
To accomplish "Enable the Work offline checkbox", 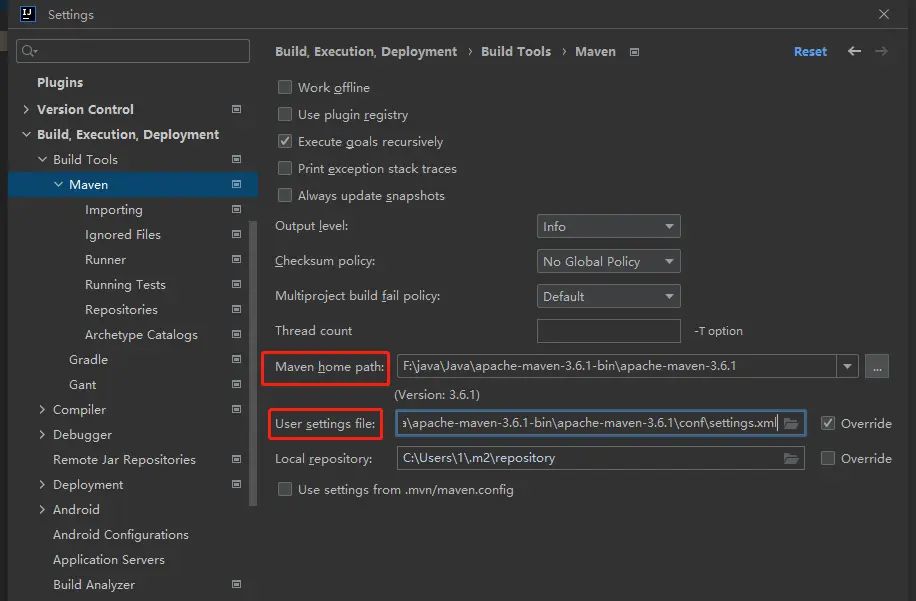I will pos(285,88).
